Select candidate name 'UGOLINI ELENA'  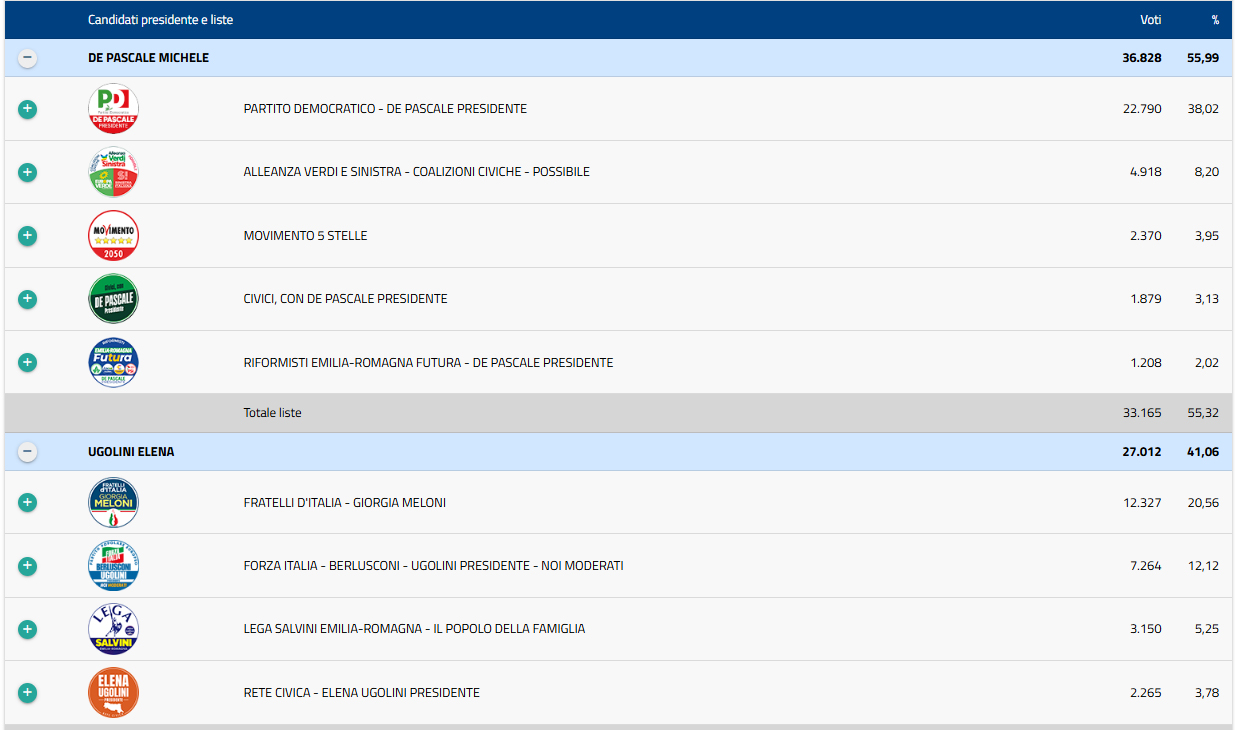131,452
